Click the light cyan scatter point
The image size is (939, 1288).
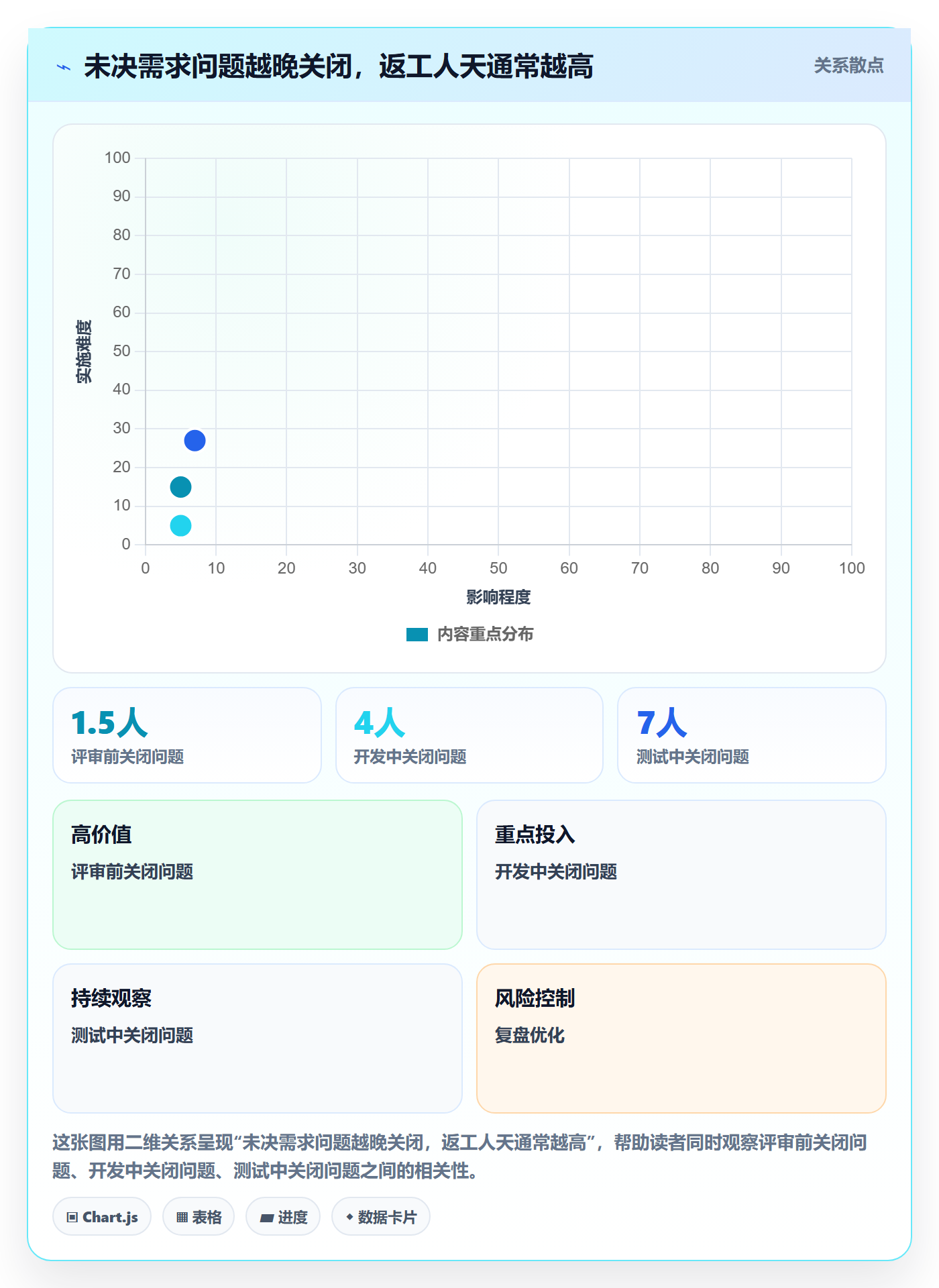tap(180, 525)
